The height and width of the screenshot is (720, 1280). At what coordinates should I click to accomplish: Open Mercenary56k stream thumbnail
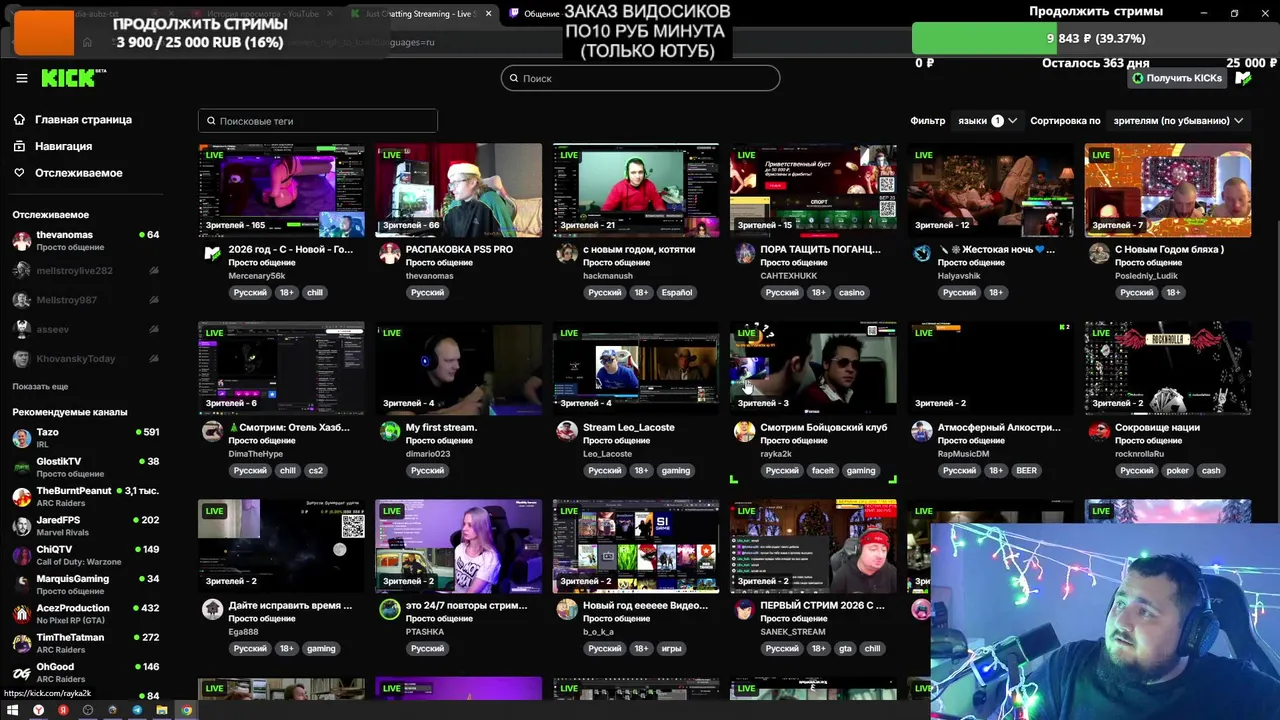(281, 190)
